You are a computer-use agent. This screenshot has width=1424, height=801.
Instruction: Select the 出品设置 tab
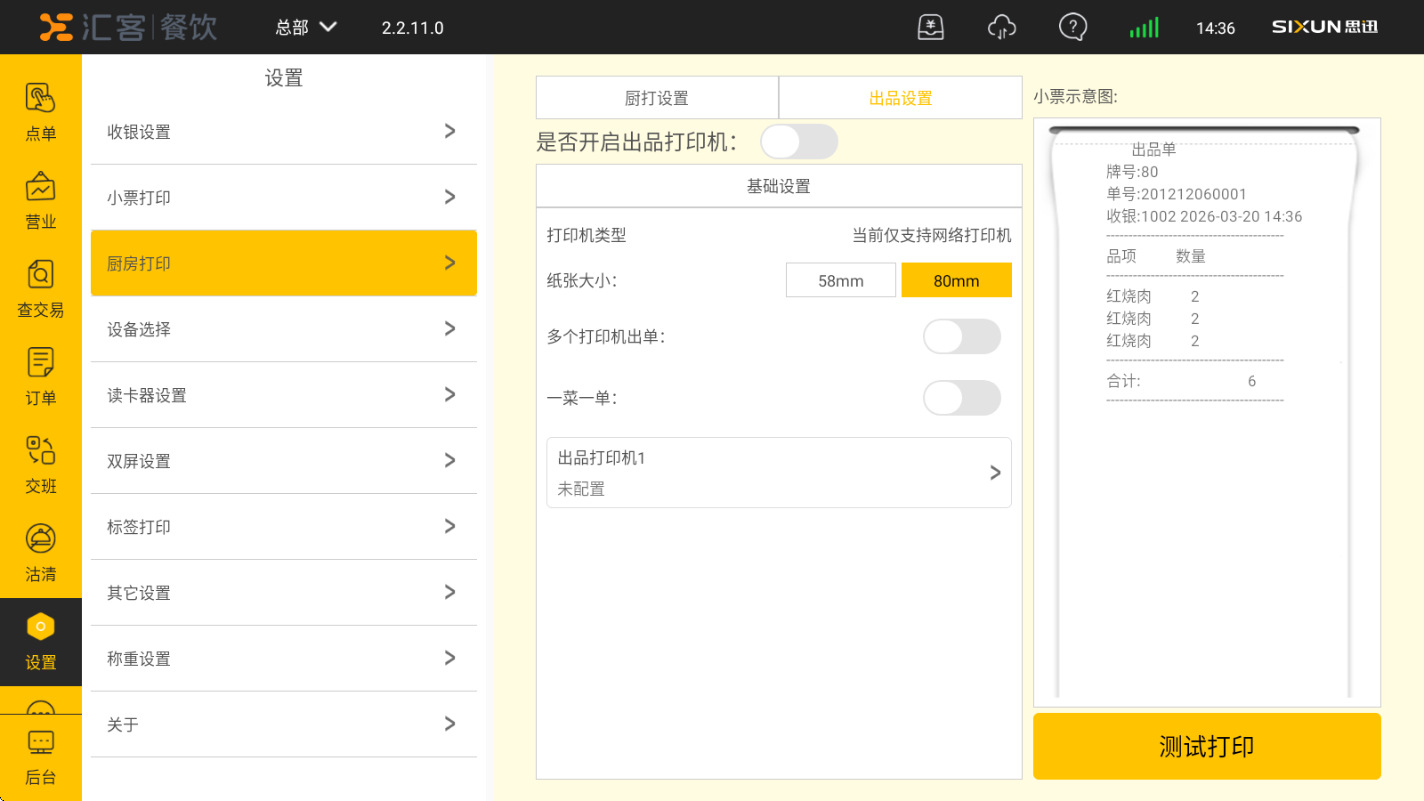[x=900, y=98]
